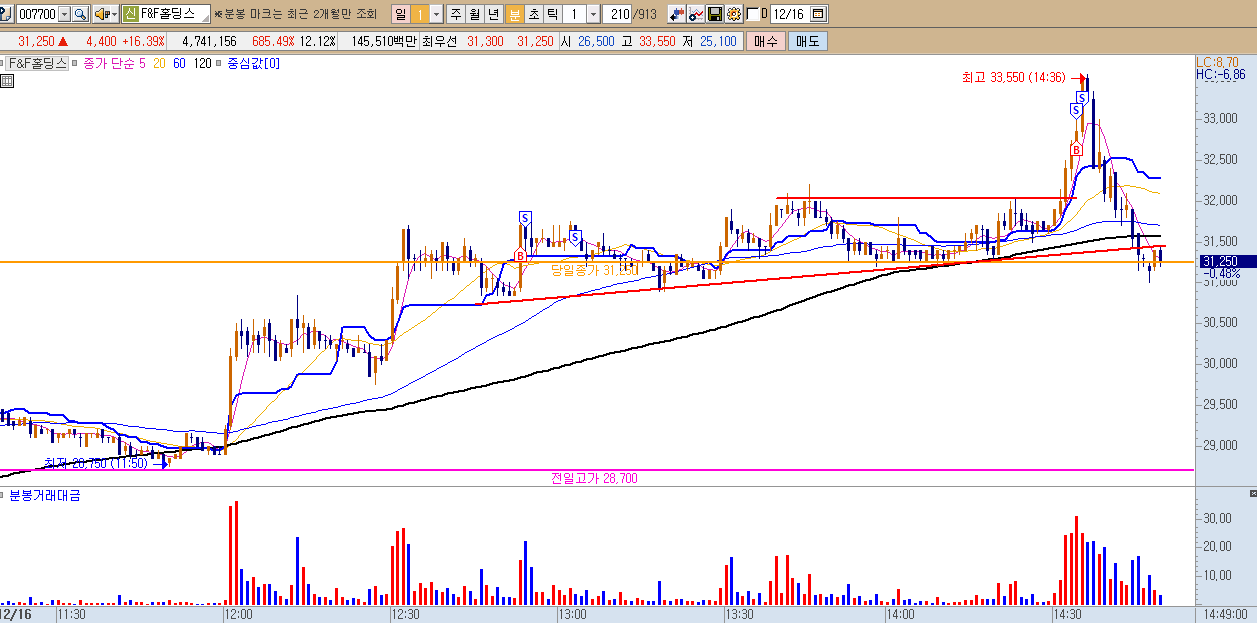Click the 최우선 quote label

point(439,41)
